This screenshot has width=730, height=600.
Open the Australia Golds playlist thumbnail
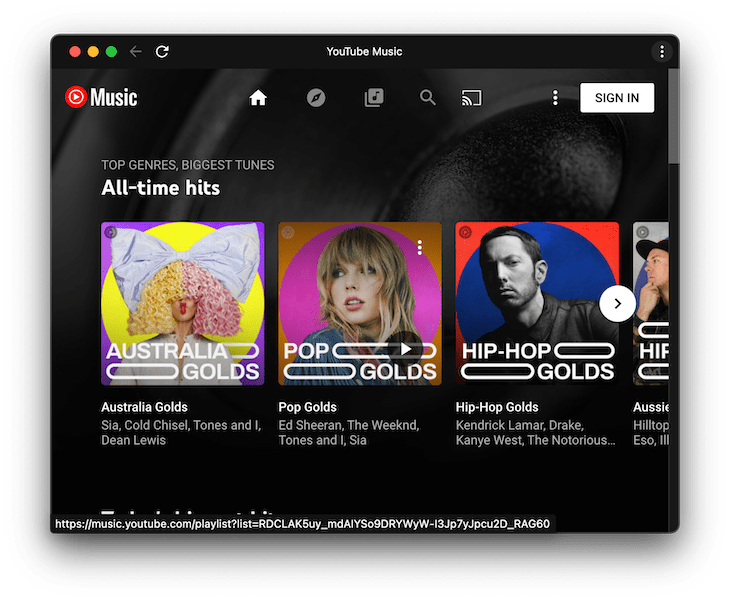[x=182, y=303]
